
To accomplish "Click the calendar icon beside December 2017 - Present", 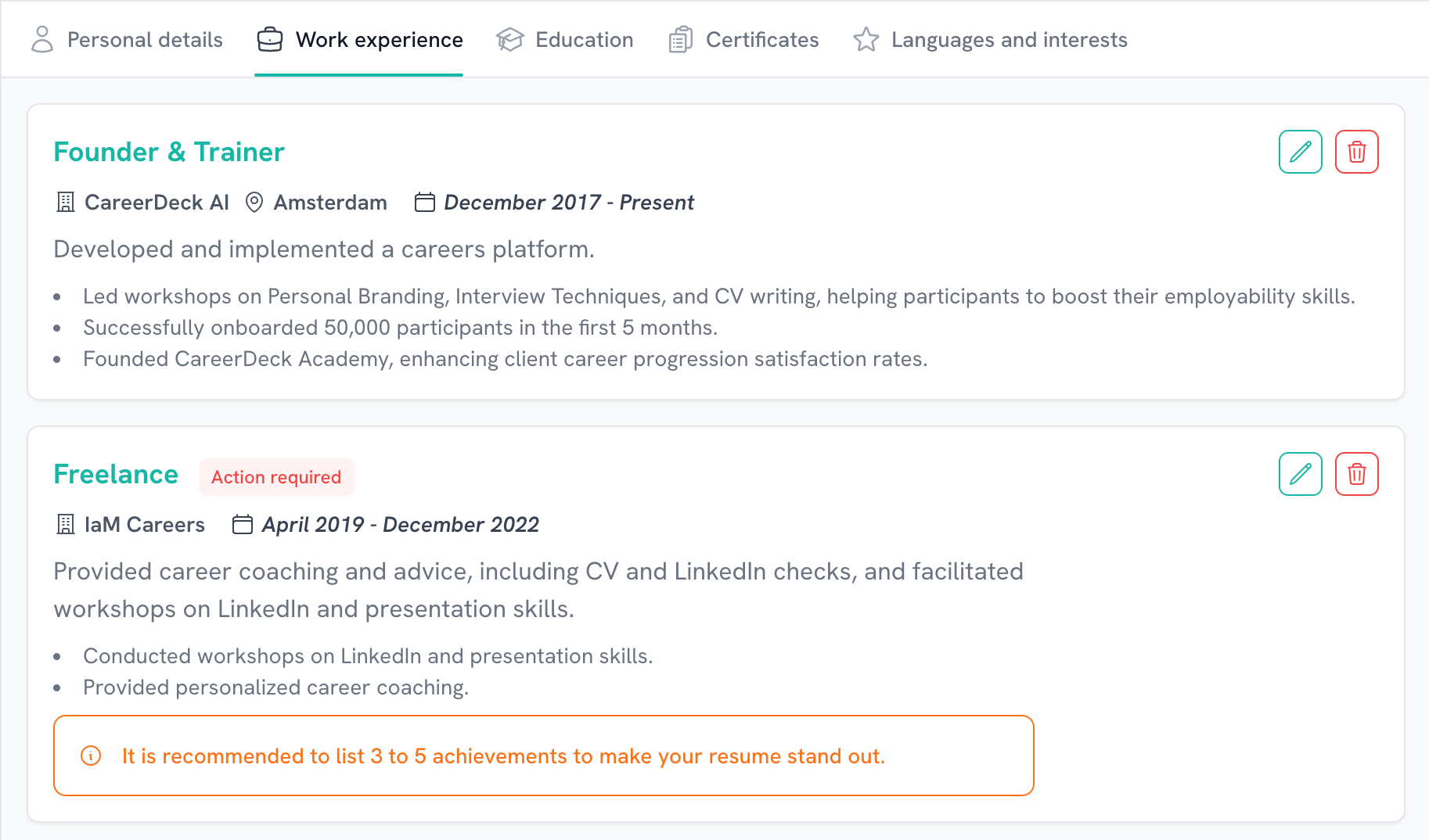I will (424, 202).
